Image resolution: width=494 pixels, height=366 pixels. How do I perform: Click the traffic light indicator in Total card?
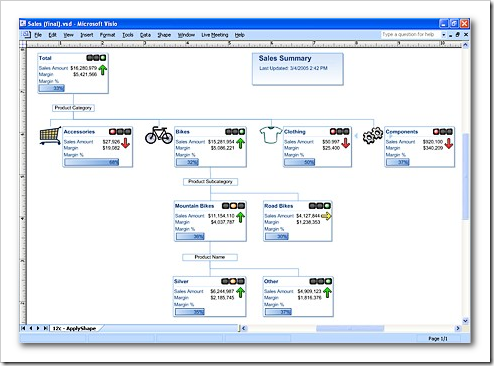point(96,58)
